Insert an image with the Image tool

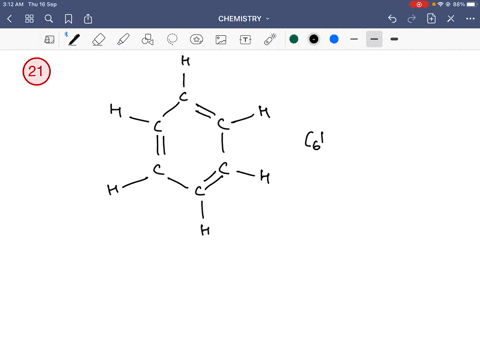point(221,40)
